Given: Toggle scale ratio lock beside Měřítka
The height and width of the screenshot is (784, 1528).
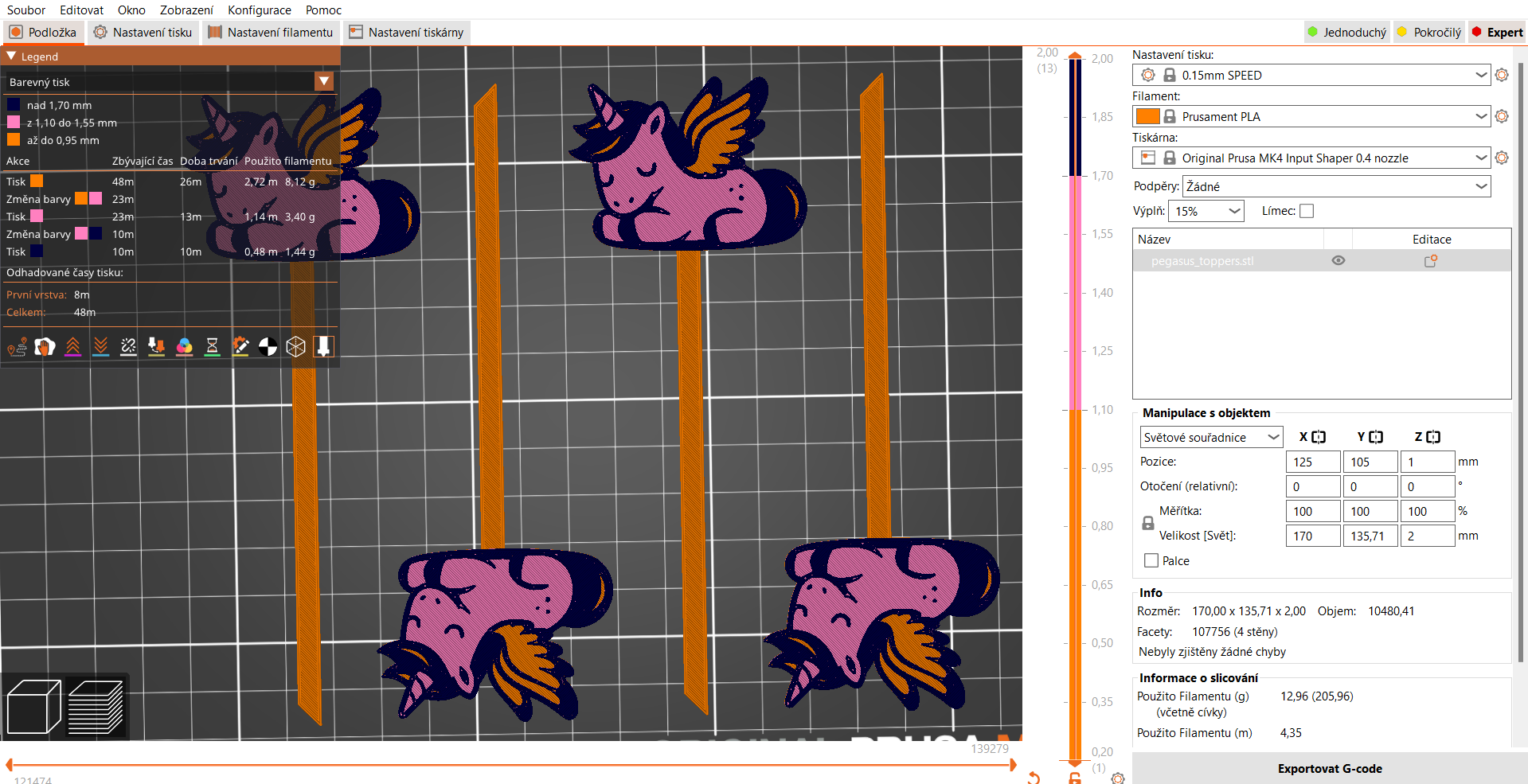Looking at the screenshot, I should tap(1148, 523).
